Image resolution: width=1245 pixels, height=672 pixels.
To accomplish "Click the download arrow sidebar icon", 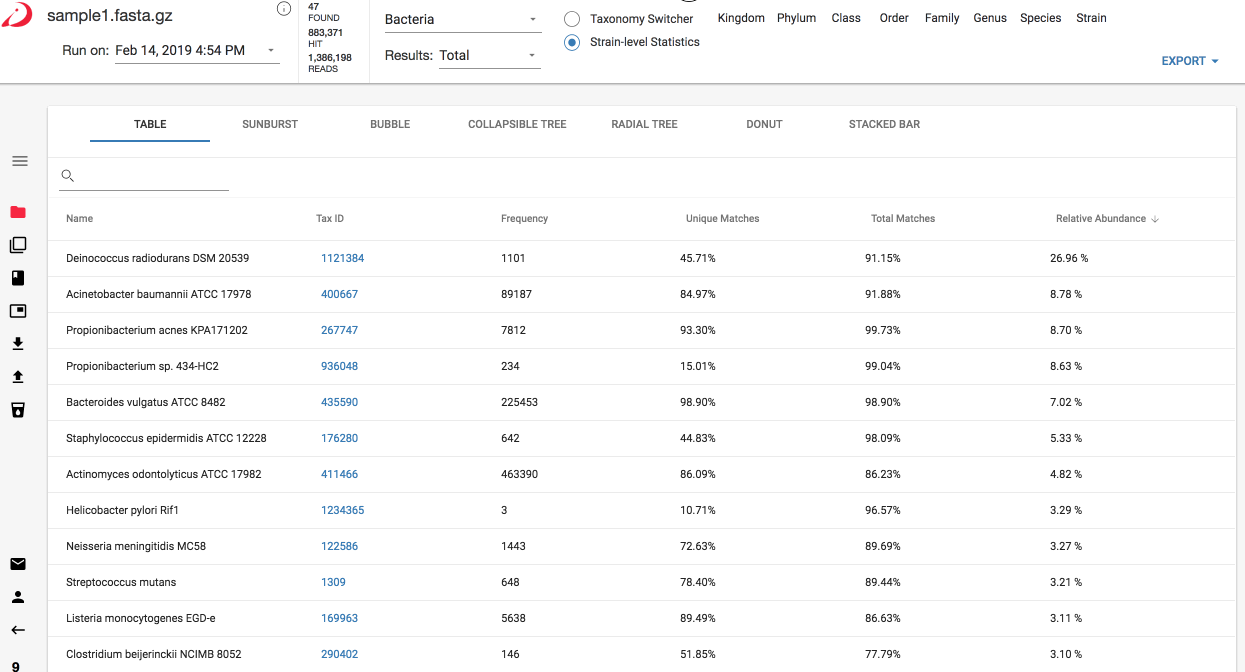I will (18, 344).
